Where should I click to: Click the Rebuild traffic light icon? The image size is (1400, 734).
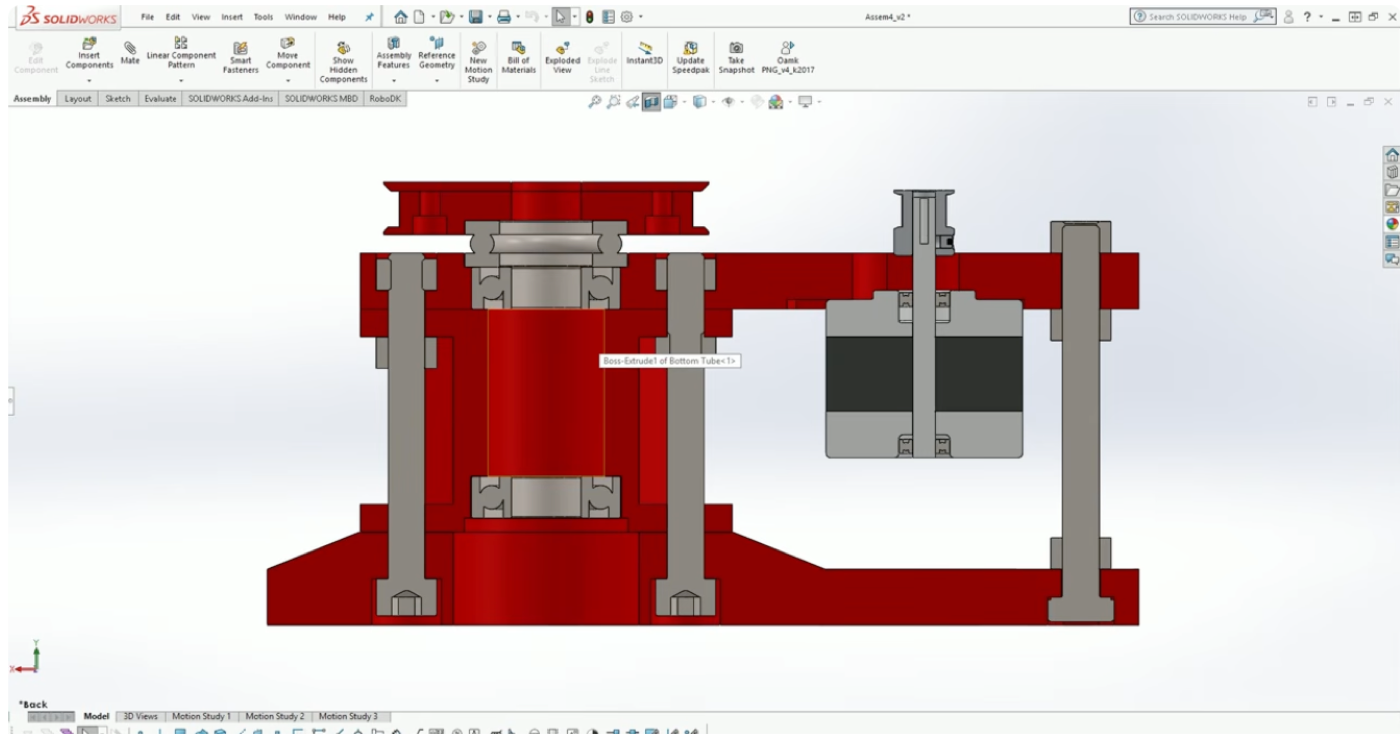tap(590, 16)
